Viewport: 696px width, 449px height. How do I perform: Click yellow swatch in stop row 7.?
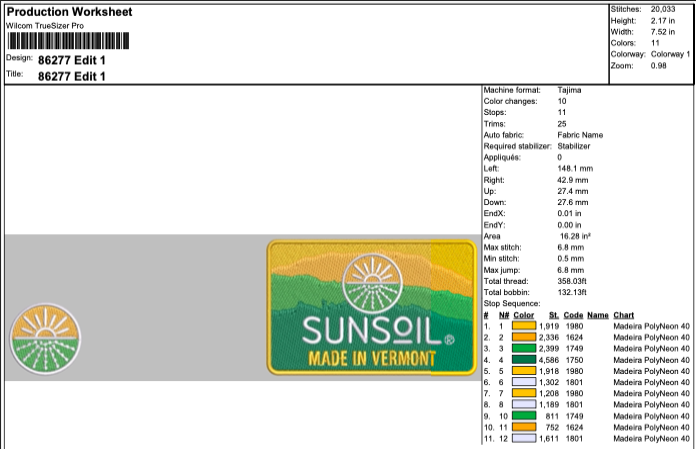(524, 393)
